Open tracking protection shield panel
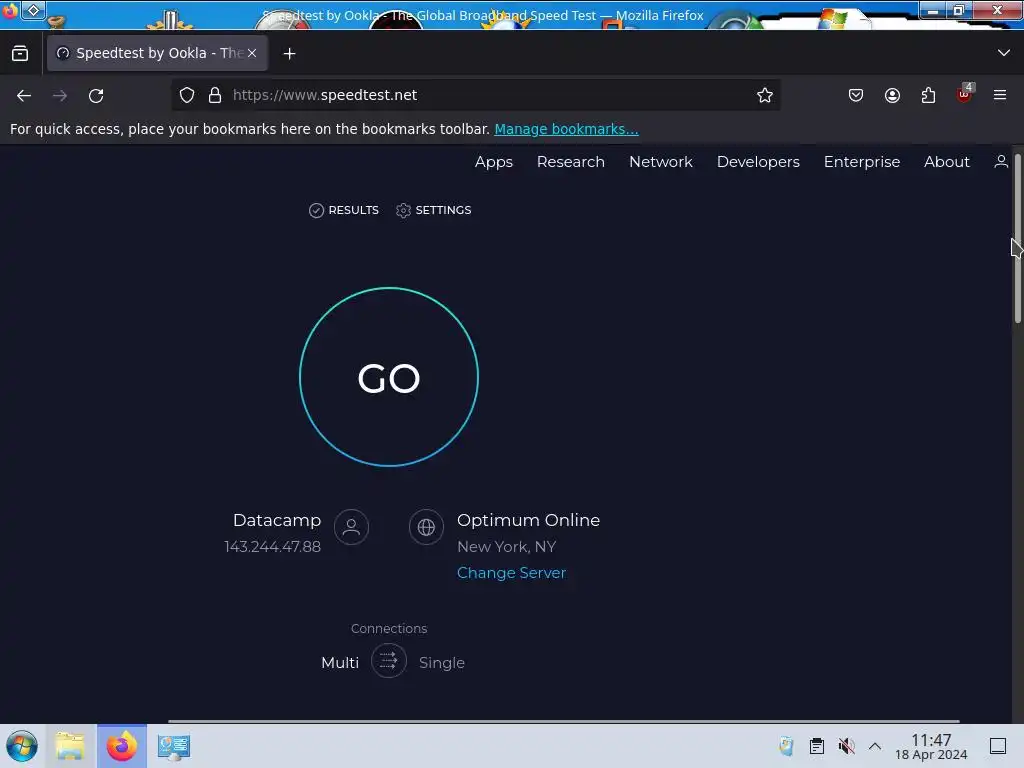1024x768 pixels. [x=187, y=95]
